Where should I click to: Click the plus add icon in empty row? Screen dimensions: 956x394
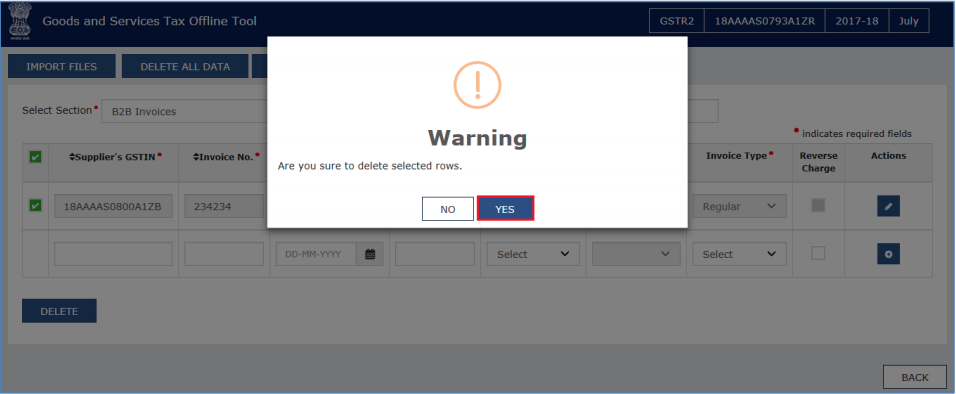pyautogui.click(x=888, y=254)
